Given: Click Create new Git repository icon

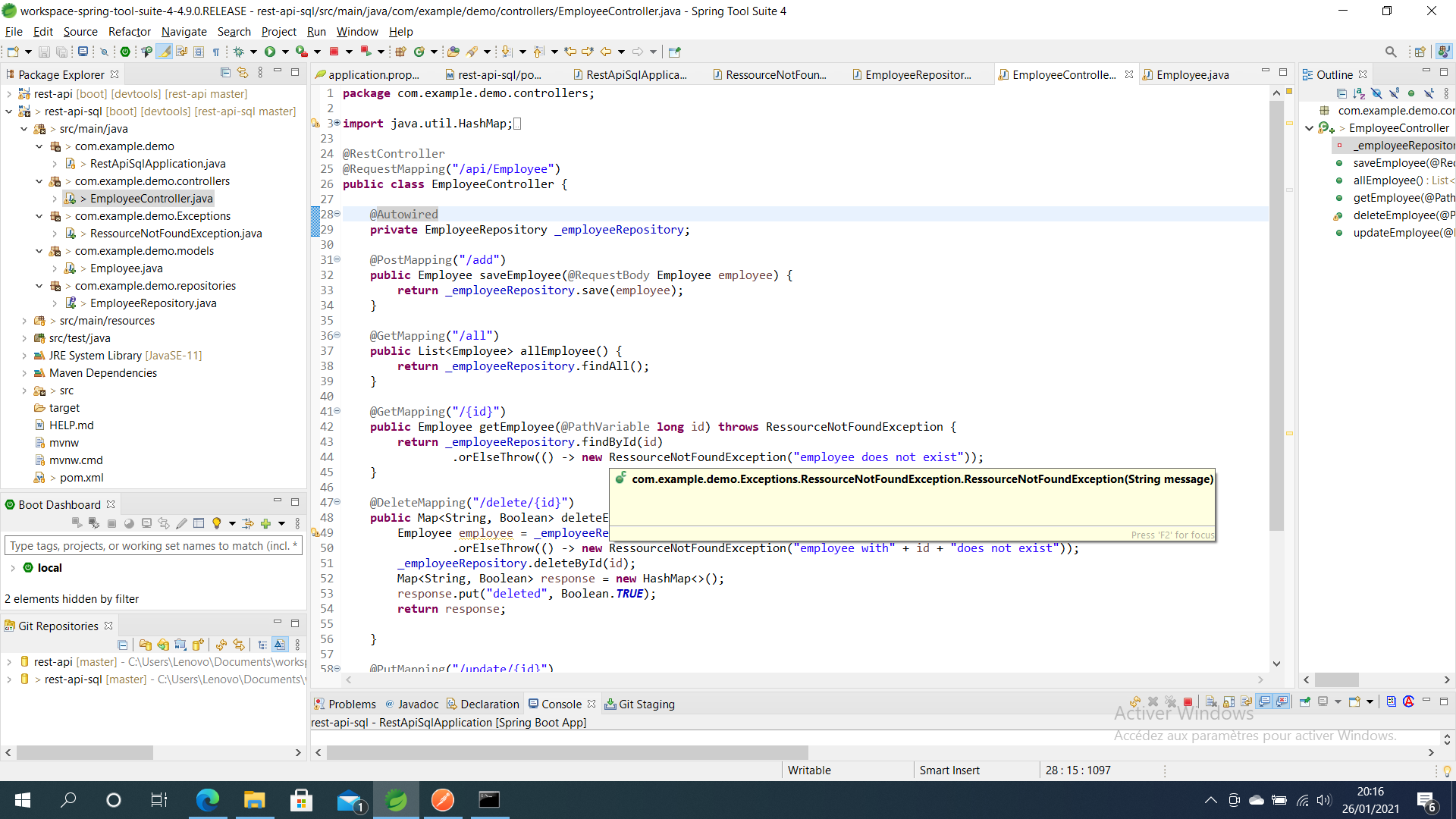Looking at the screenshot, I should (x=198, y=645).
